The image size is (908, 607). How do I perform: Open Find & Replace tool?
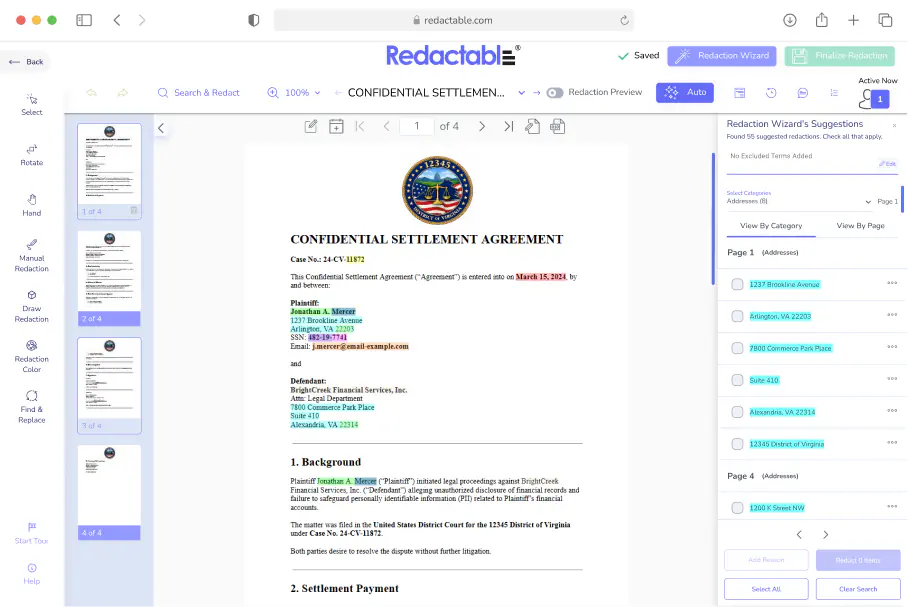32,407
